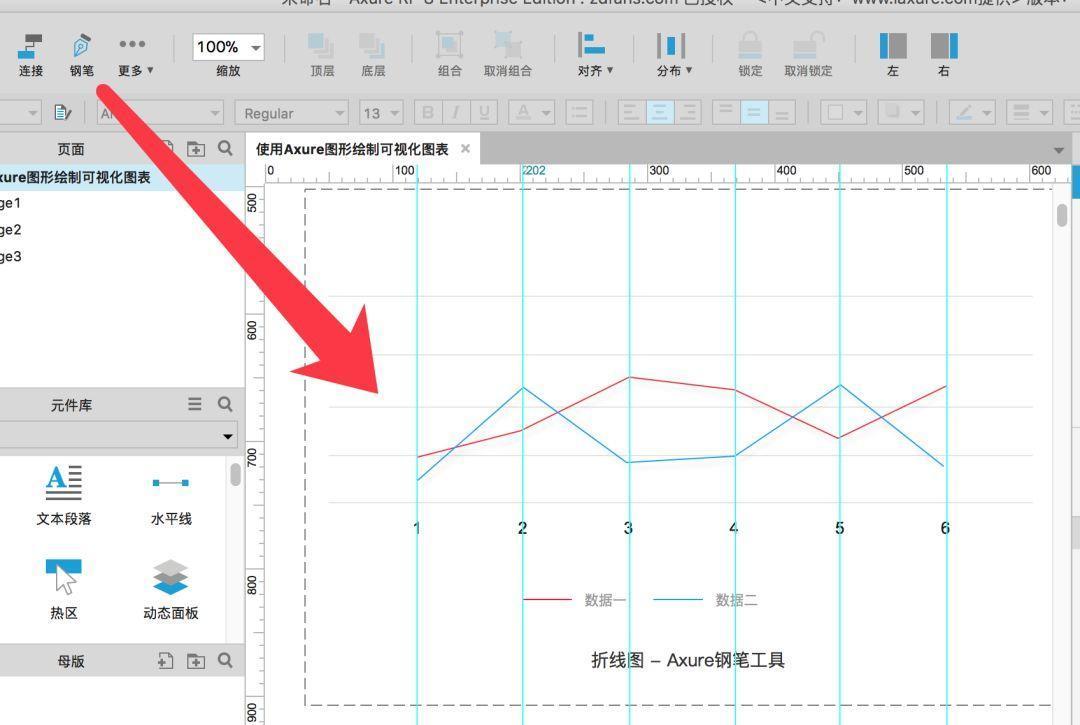1080x725 pixels.
Task: Open the 更多 tools dropdown
Action: click(x=134, y=55)
